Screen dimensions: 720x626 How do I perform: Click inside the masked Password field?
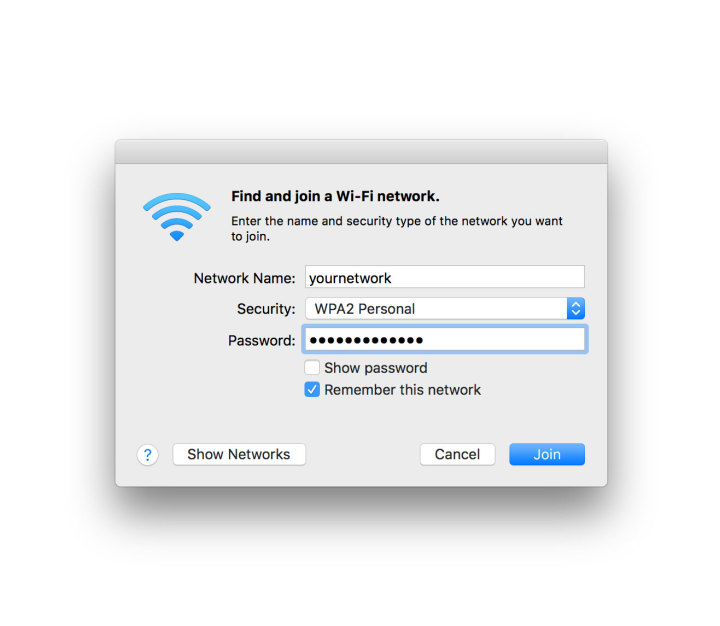tap(445, 339)
